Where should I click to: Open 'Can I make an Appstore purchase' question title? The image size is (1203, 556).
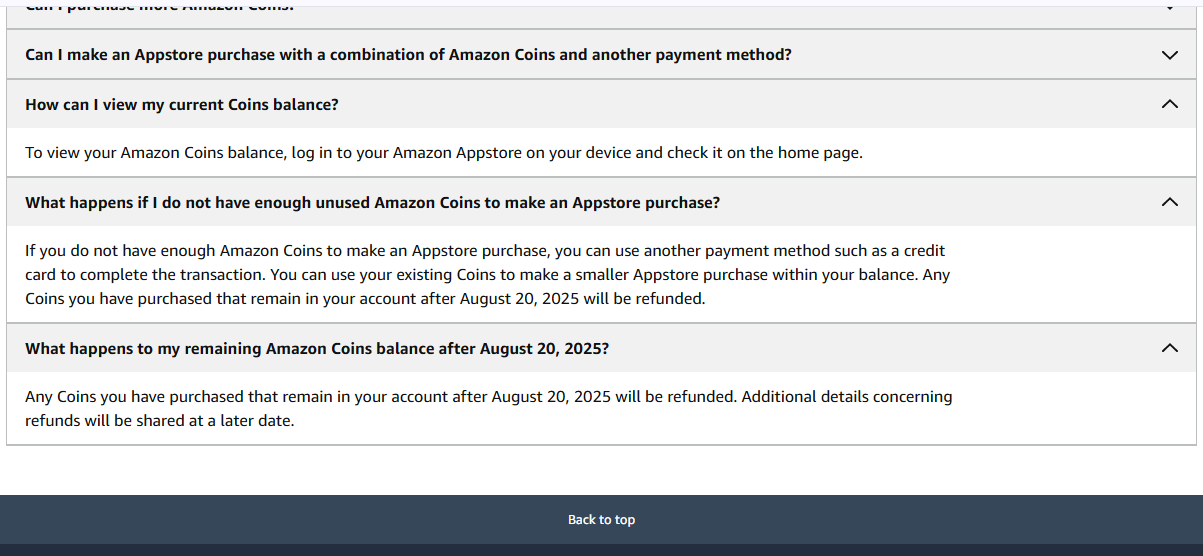[x=408, y=55]
